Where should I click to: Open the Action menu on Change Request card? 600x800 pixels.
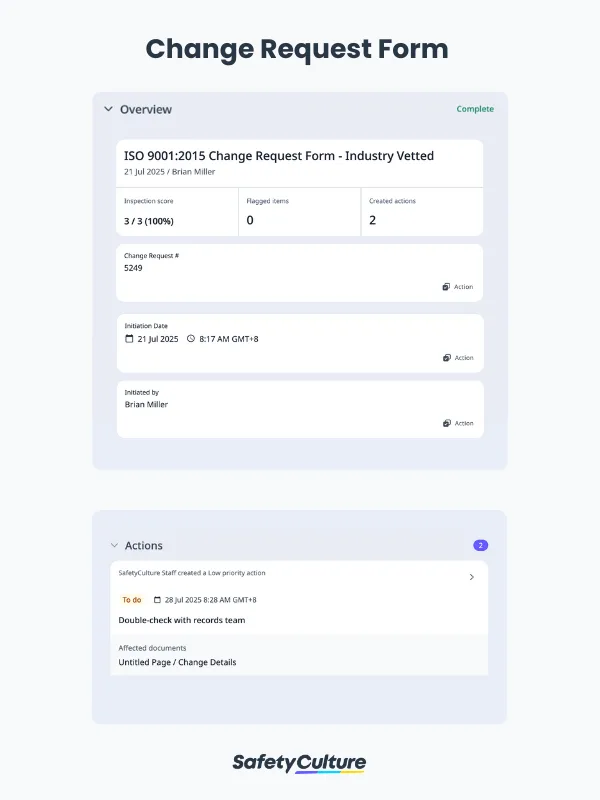pos(456,287)
